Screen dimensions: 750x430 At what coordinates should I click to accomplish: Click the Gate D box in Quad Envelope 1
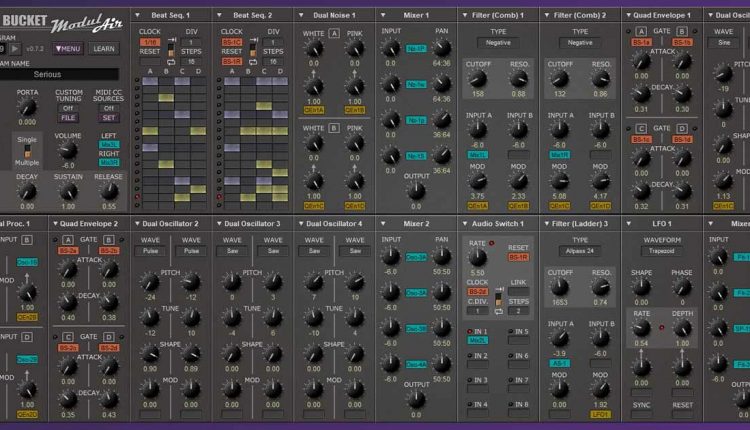tap(682, 128)
